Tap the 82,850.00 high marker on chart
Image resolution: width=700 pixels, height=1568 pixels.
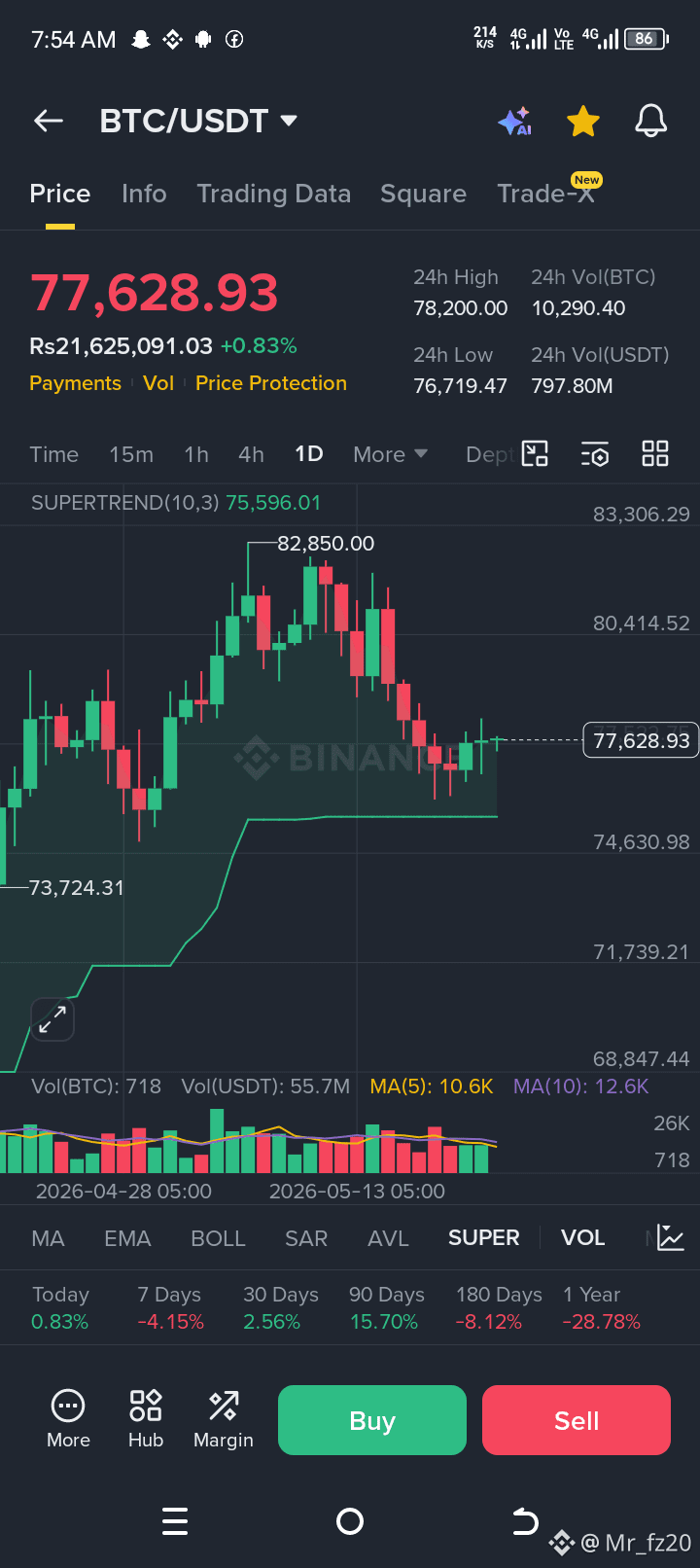coord(326,544)
